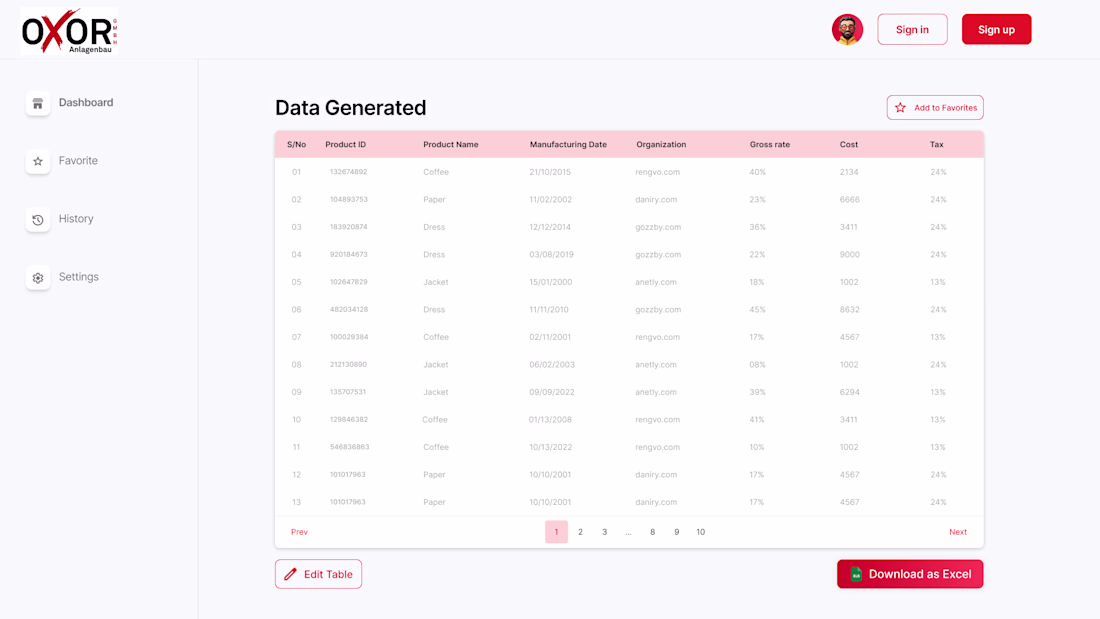Click the Settings gear icon in sidebar
This screenshot has width=1100, height=619.
click(x=38, y=278)
